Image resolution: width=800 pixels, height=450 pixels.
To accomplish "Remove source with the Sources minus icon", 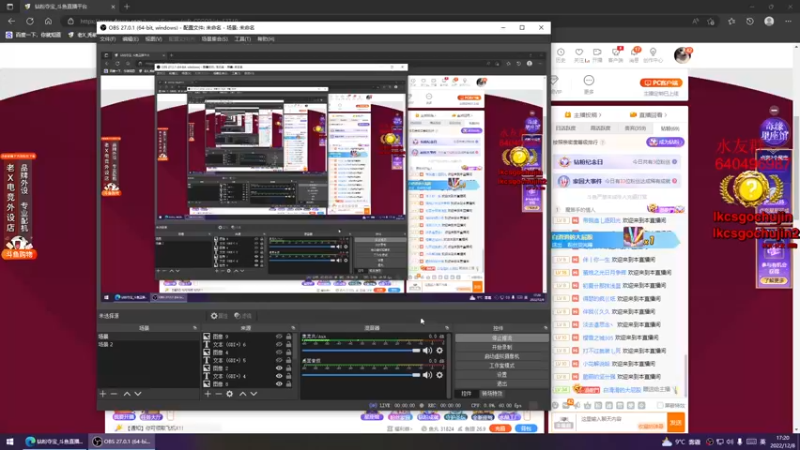I will click(x=218, y=394).
